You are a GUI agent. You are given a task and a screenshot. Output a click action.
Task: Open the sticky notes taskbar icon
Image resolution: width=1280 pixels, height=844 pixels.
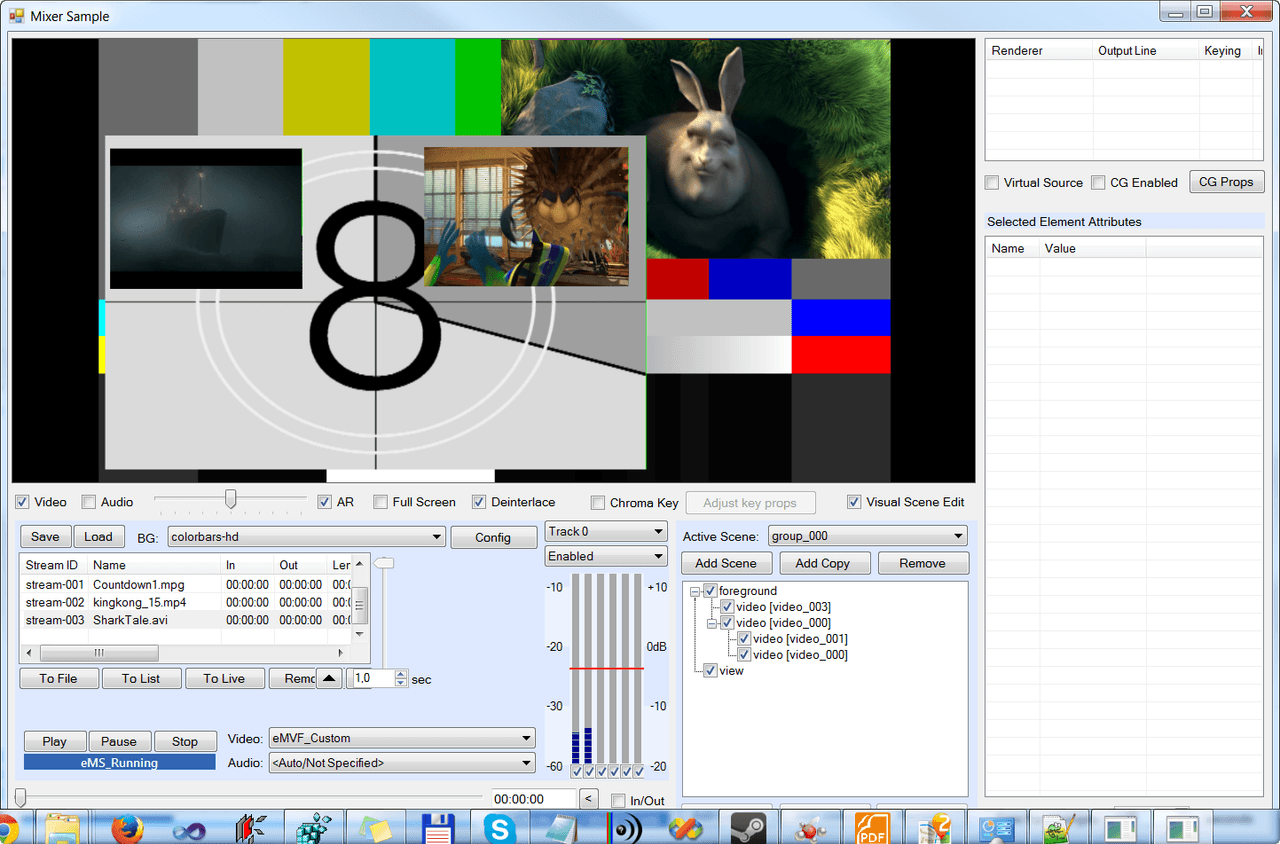(x=377, y=828)
